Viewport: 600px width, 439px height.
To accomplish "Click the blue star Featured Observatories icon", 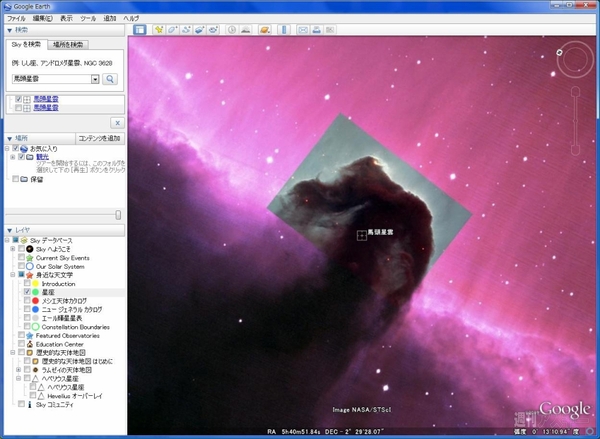I will (30, 336).
